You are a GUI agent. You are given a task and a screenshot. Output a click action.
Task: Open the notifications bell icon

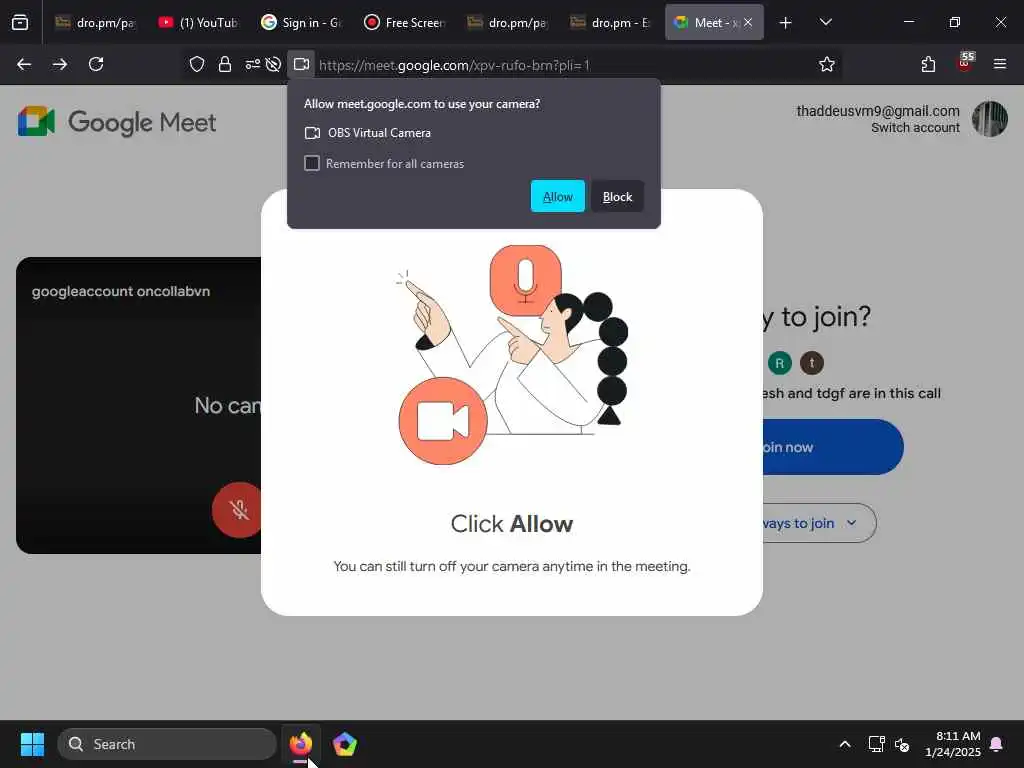(x=997, y=744)
